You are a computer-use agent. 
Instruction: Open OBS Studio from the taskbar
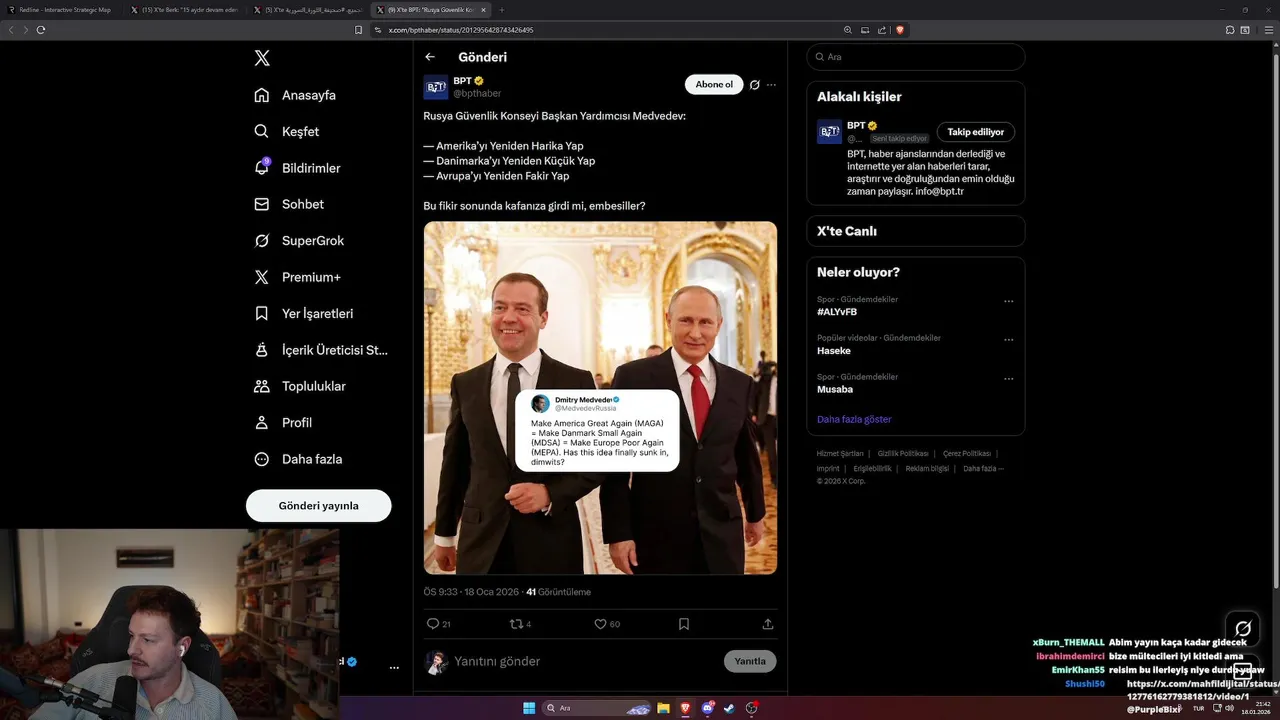[752, 708]
